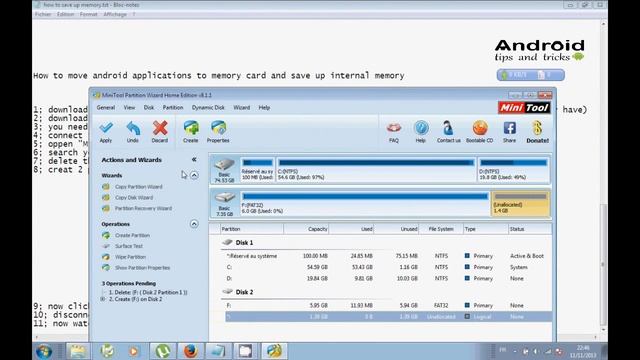Select the Basic 7.35 GB disk icon

click(224, 203)
